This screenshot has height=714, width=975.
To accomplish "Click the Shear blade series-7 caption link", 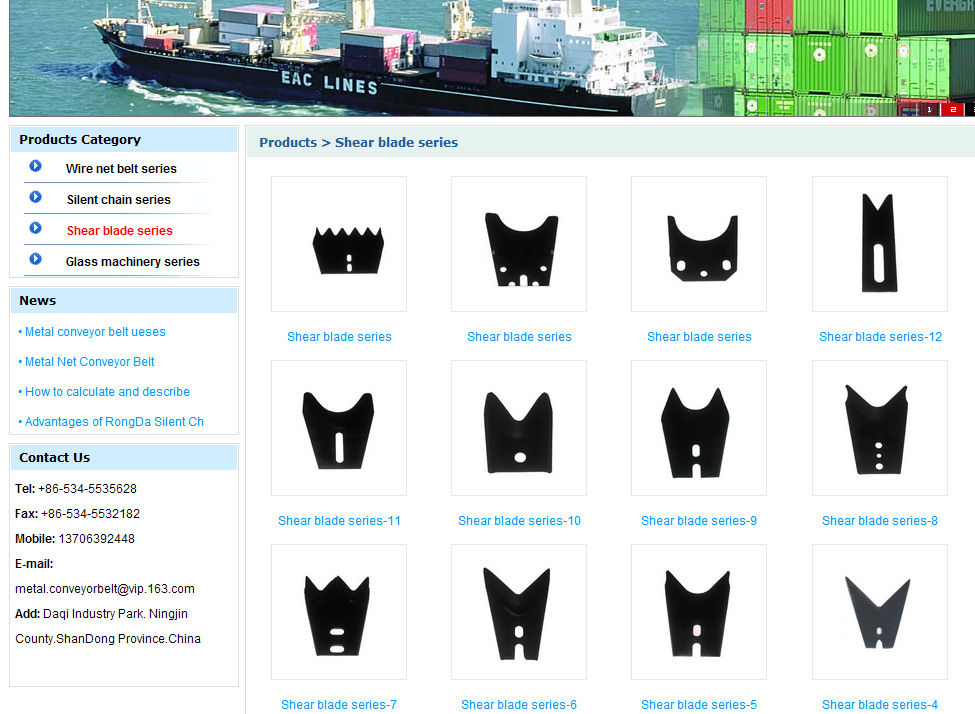I will pos(339,705).
